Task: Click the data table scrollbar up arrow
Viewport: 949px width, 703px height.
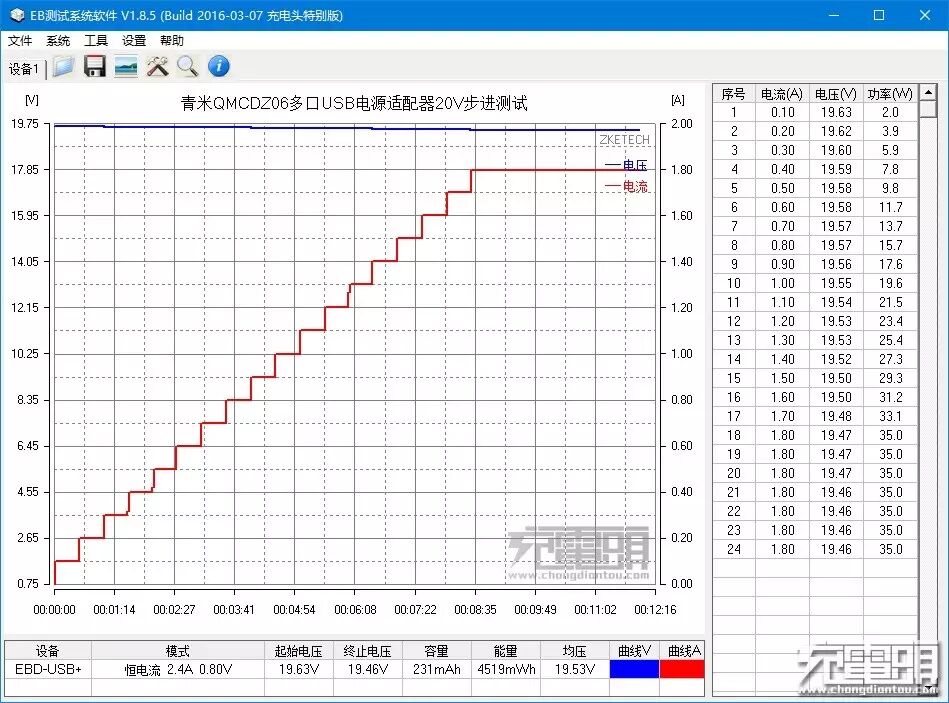Action: 928,93
